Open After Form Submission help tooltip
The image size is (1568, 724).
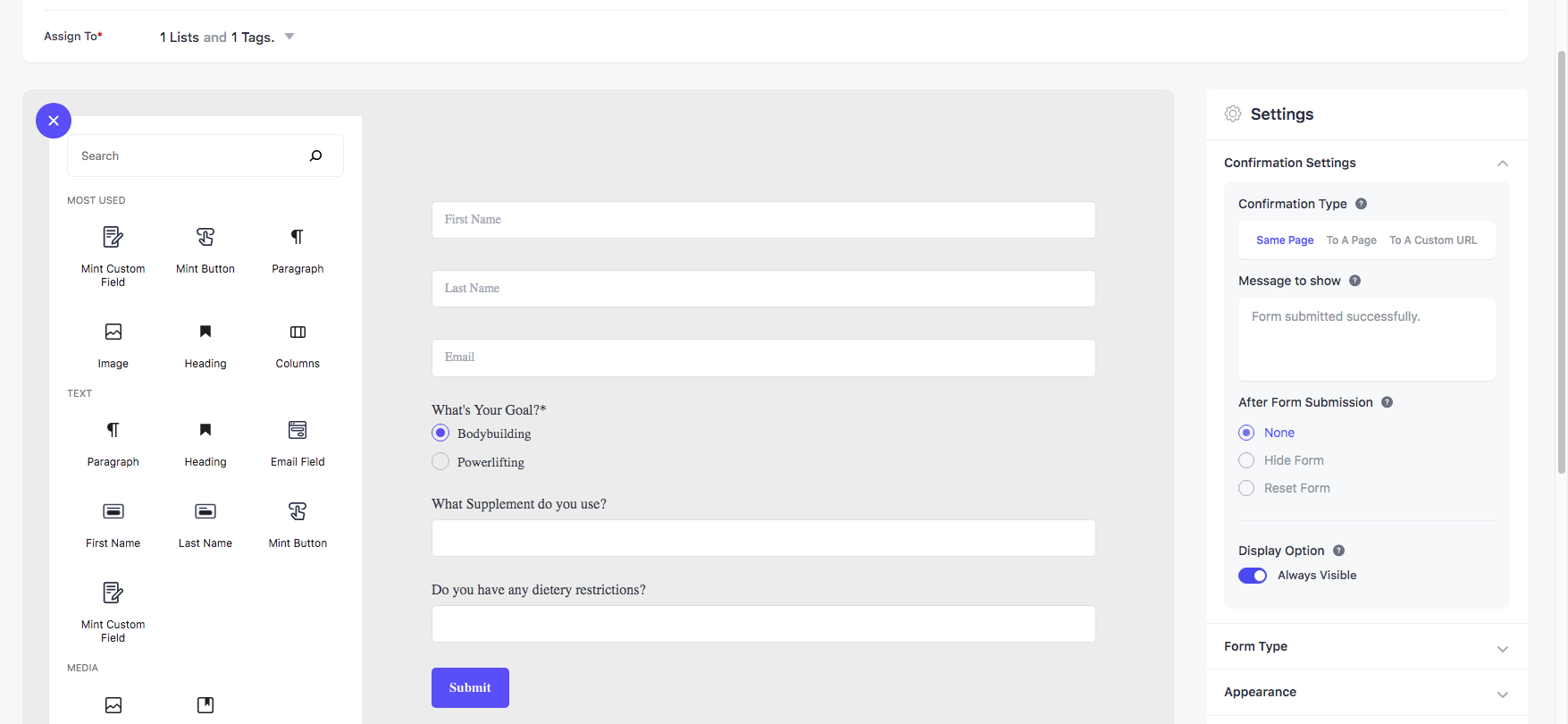click(1387, 402)
